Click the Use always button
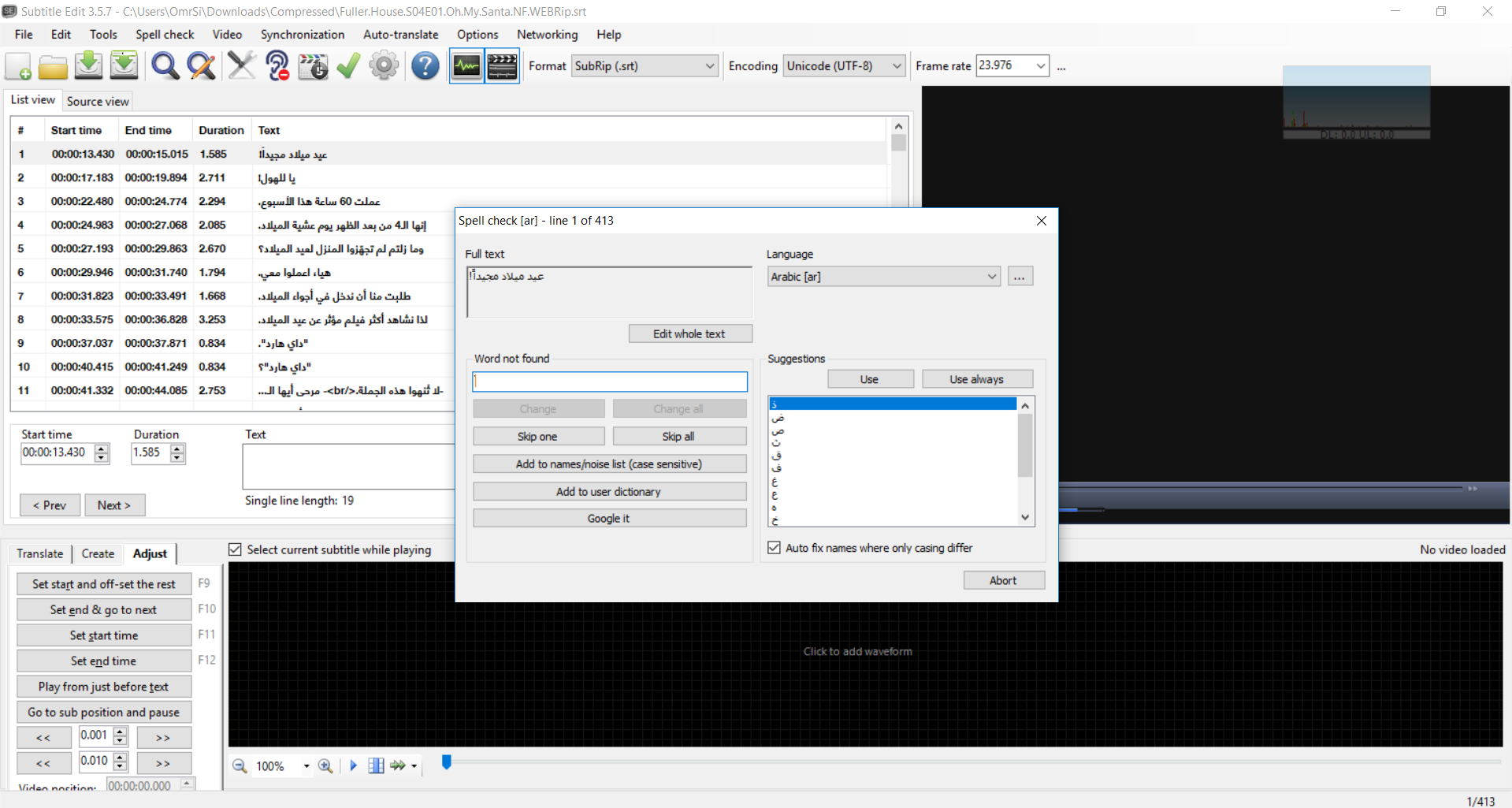This screenshot has height=808, width=1512. coord(977,379)
